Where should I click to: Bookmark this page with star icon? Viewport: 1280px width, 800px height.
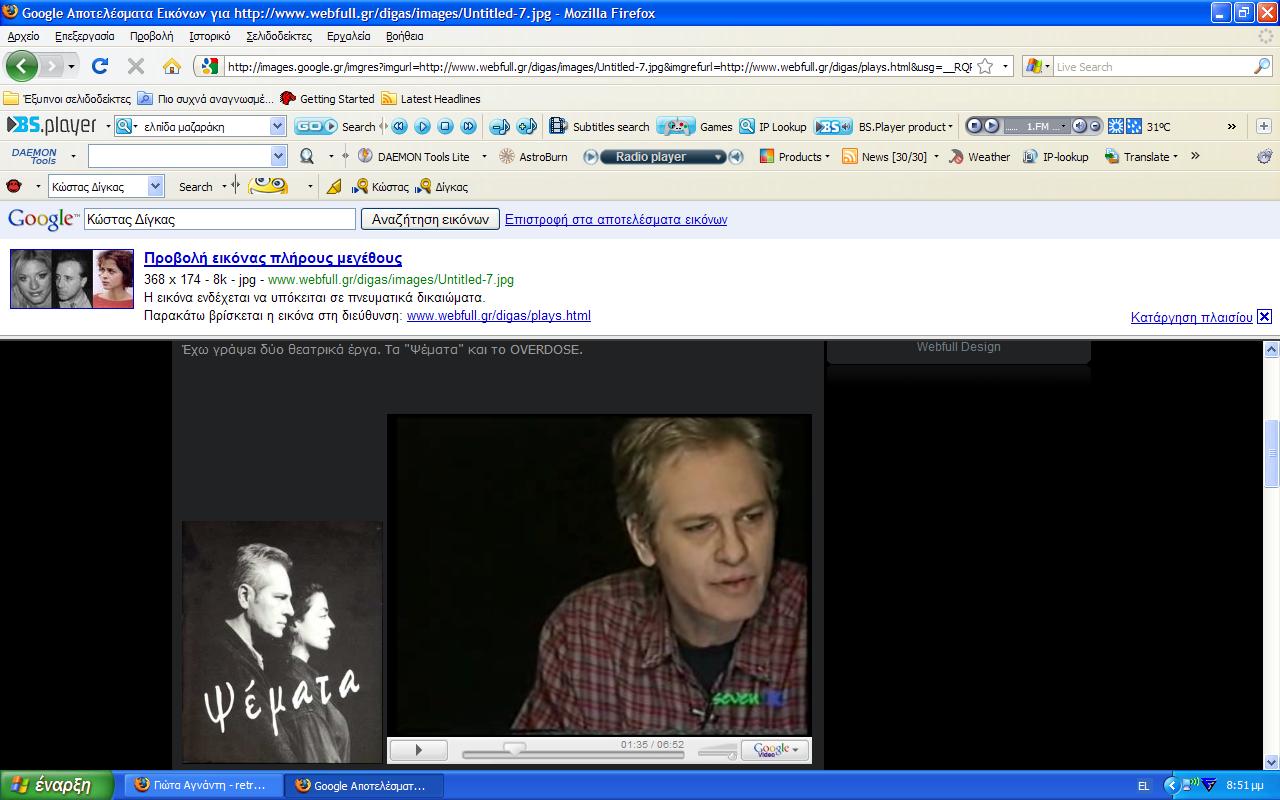click(985, 67)
